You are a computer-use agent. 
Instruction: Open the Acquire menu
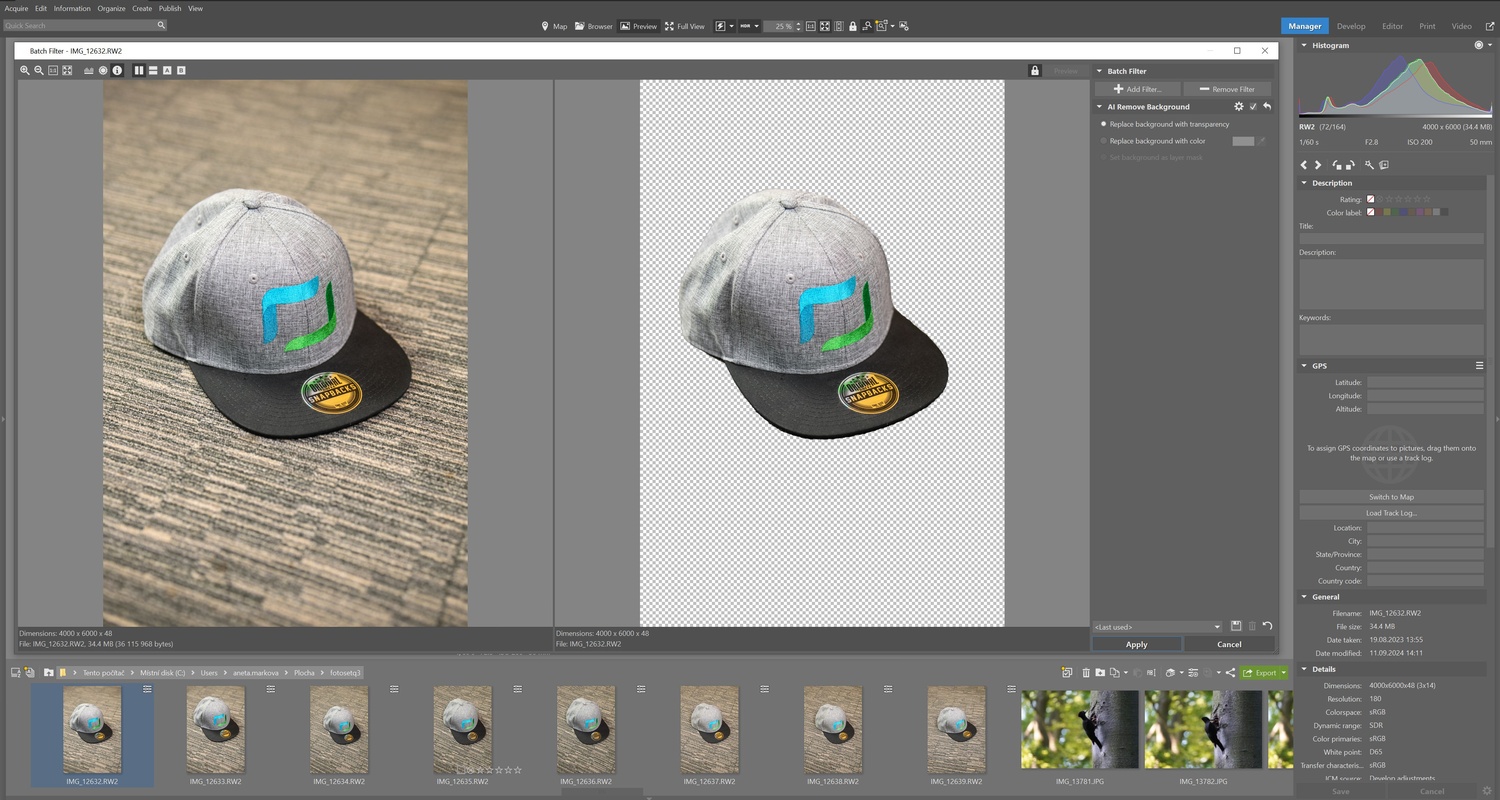pos(16,8)
